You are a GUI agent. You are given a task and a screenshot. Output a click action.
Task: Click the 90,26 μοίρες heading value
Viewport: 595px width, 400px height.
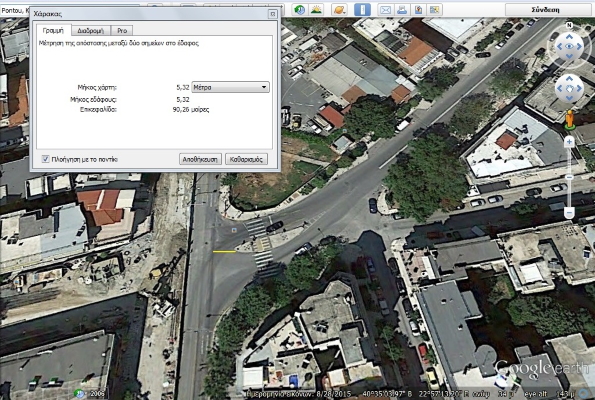pos(190,110)
